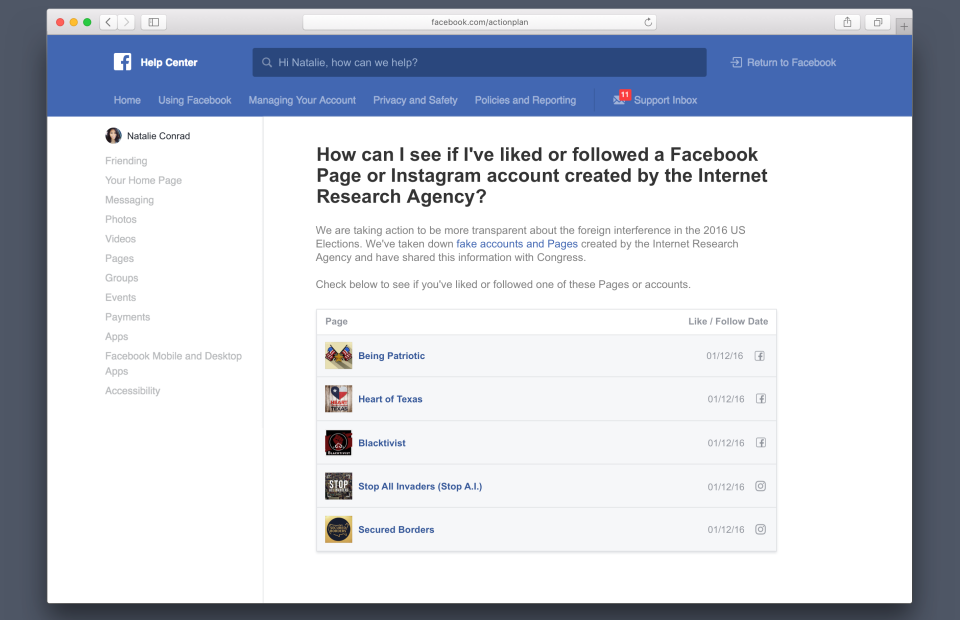Click the 01/12/16 date in Being Patriotic row
The width and height of the screenshot is (960, 620).
[x=724, y=356]
